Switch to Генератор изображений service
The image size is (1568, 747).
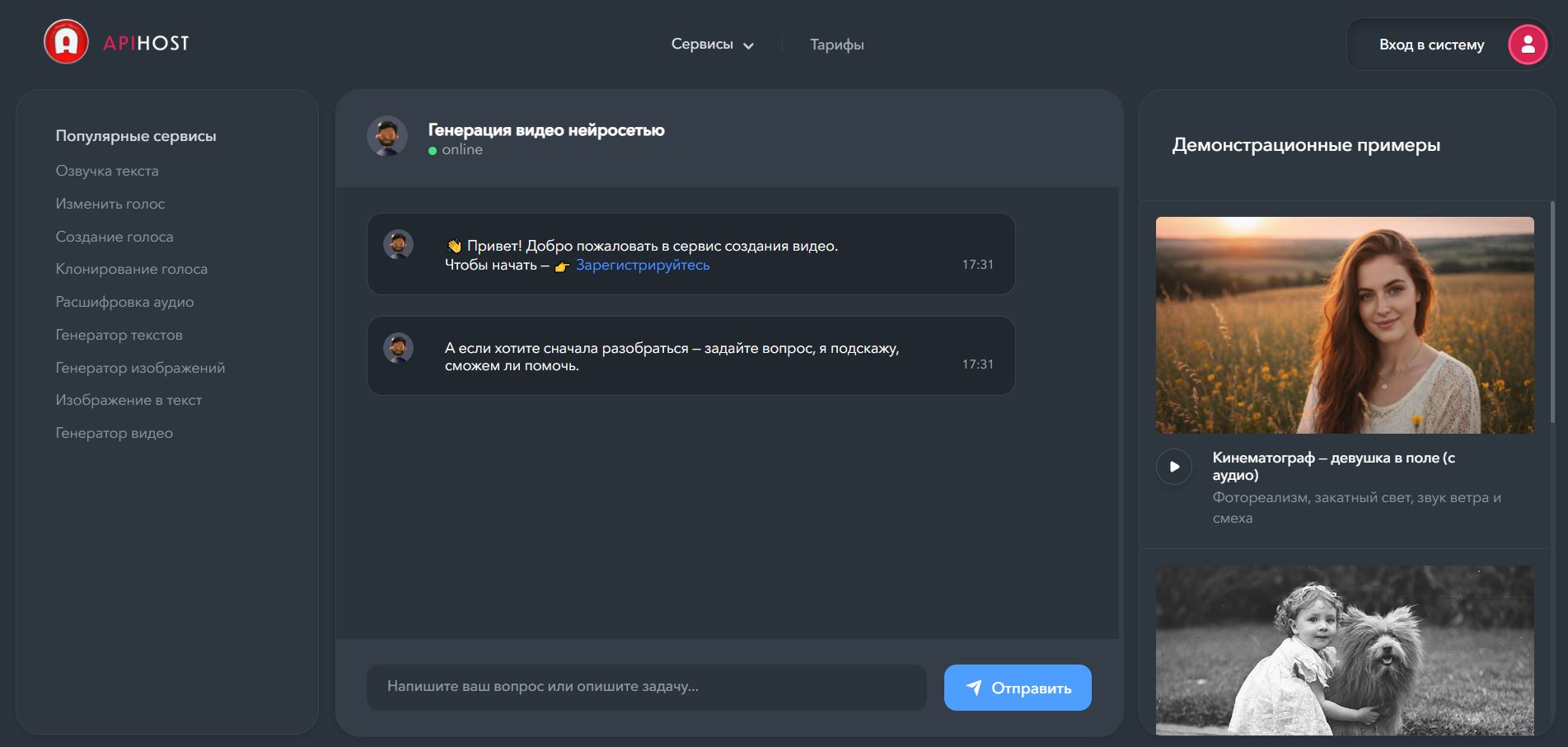[140, 367]
